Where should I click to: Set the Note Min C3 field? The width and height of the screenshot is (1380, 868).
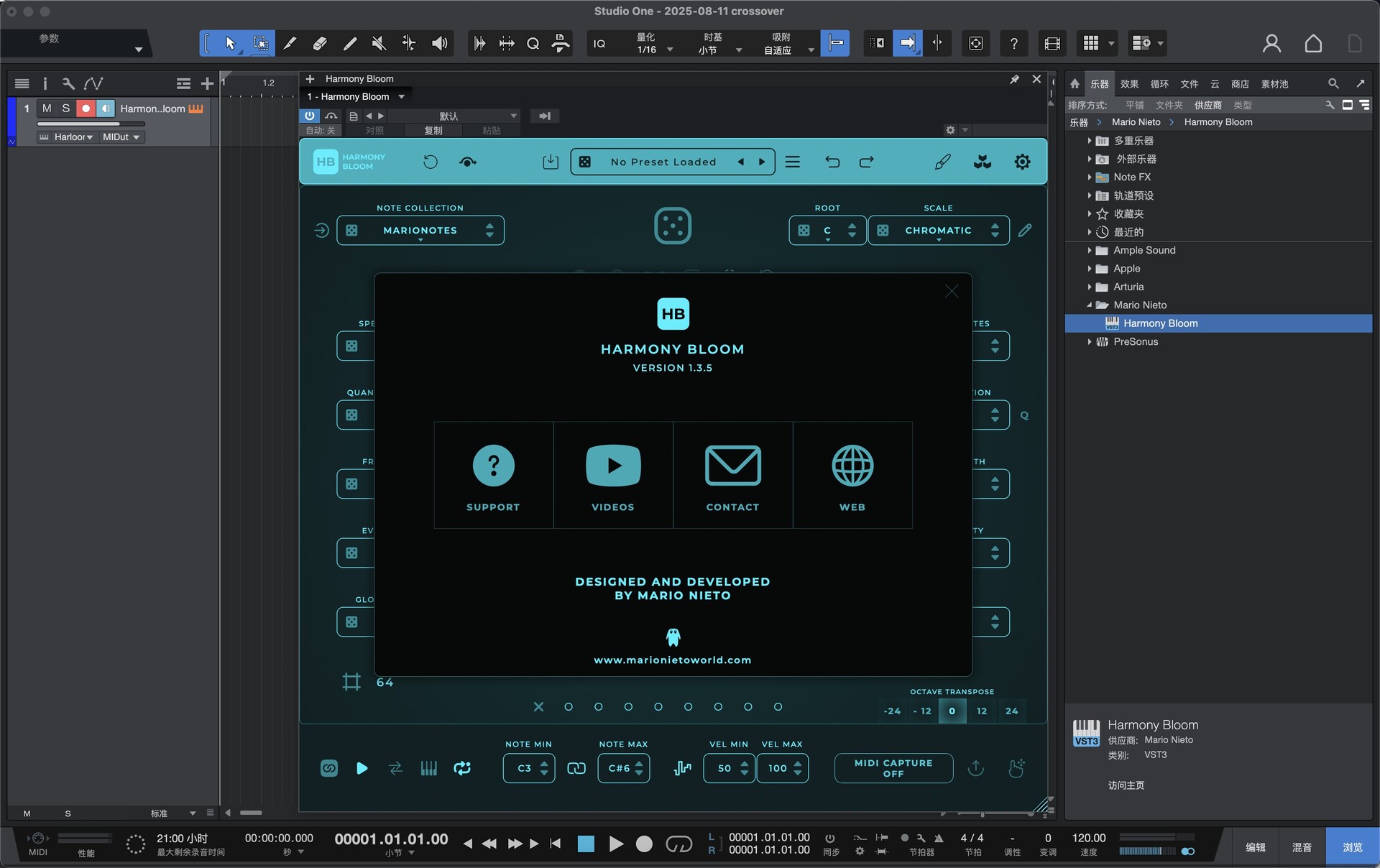(x=529, y=768)
